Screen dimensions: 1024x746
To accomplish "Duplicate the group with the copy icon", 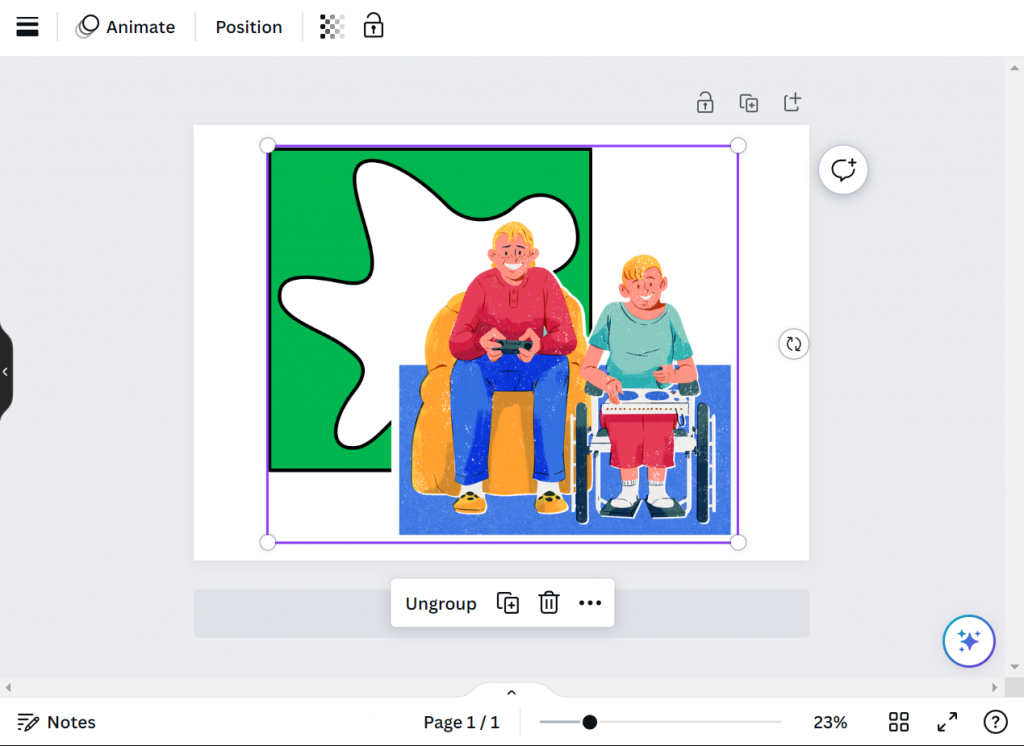I will point(507,603).
